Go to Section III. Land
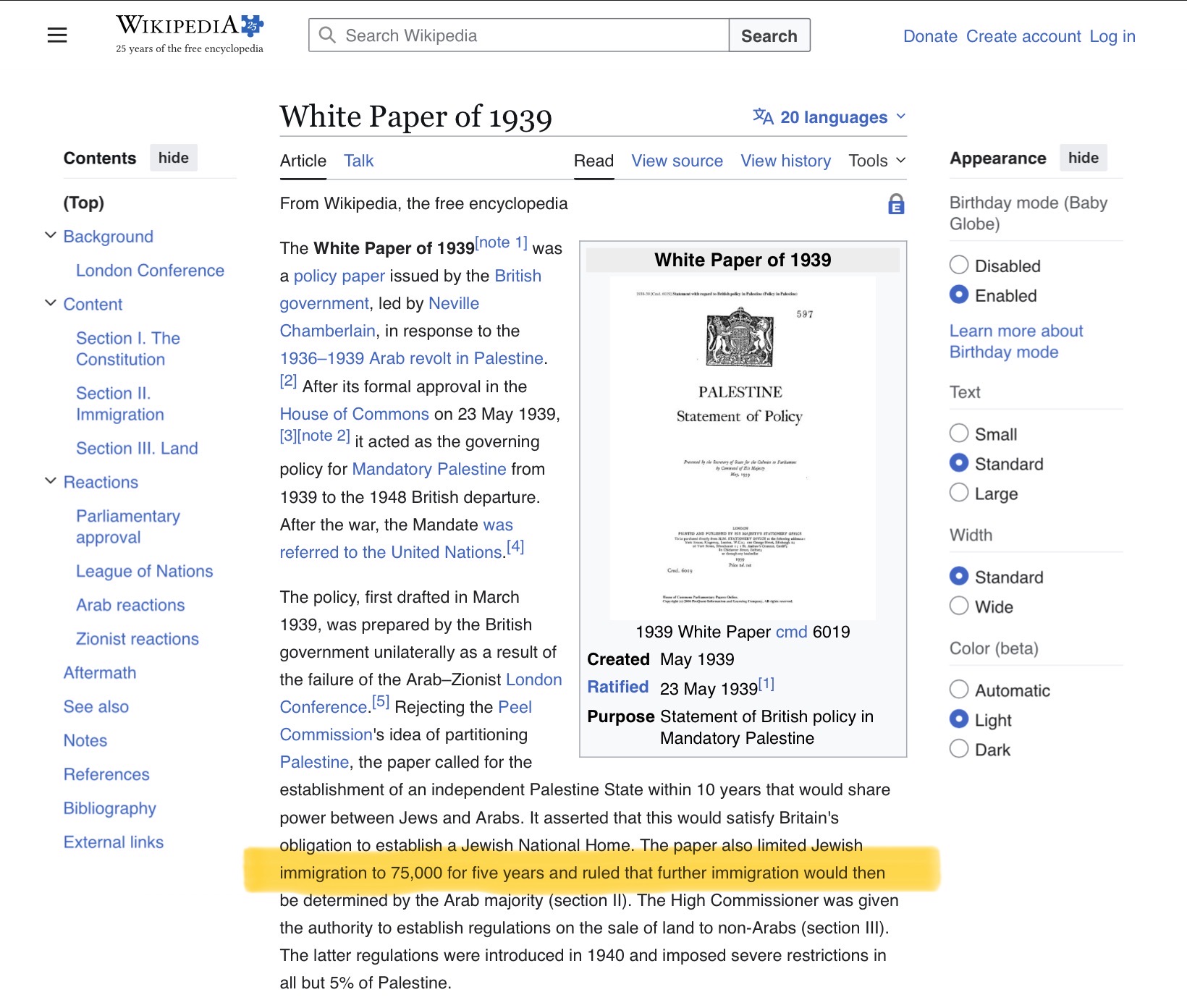The height and width of the screenshot is (1008, 1187). 137,449
